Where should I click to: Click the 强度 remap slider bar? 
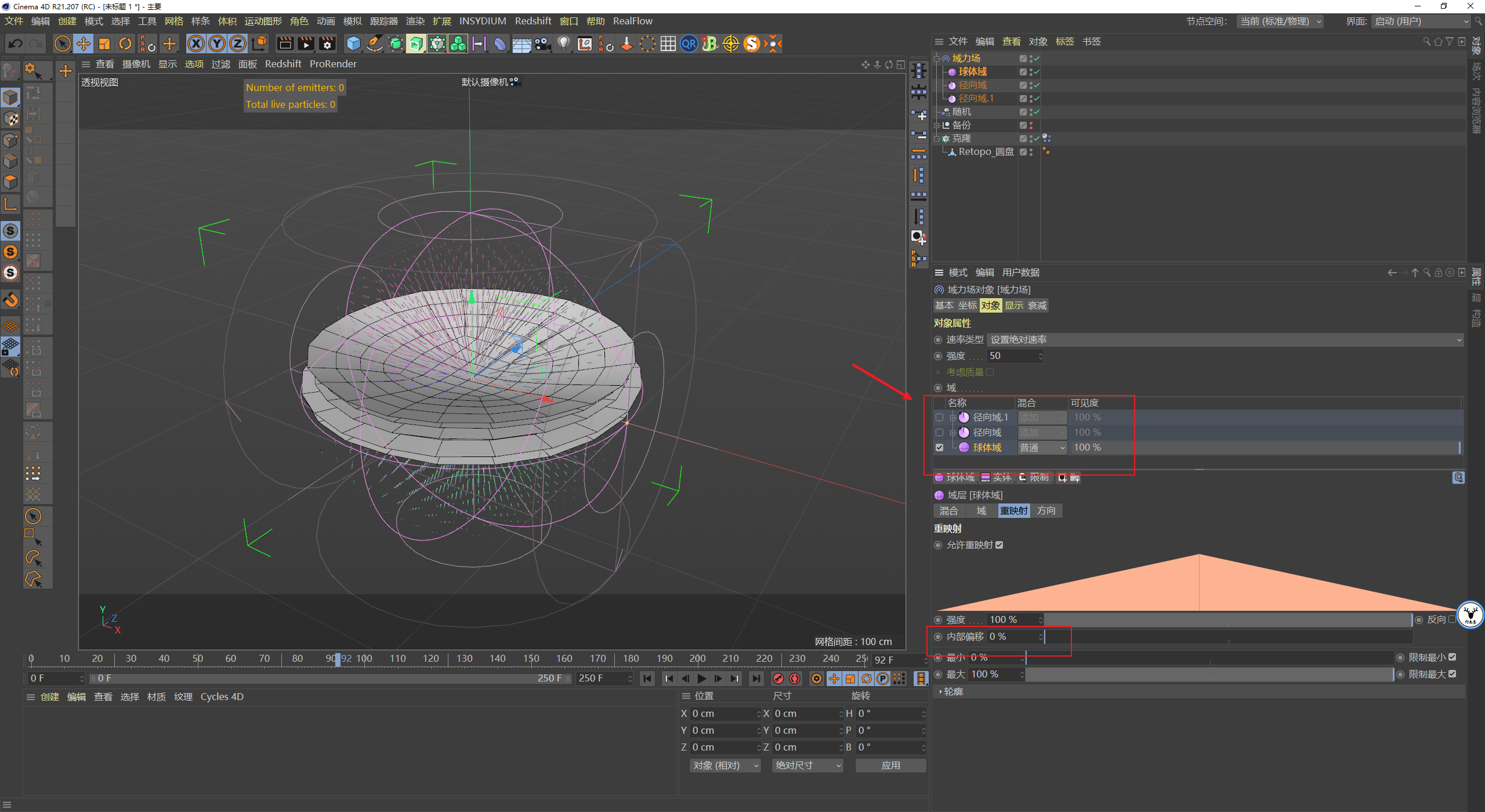pyautogui.click(x=1227, y=620)
